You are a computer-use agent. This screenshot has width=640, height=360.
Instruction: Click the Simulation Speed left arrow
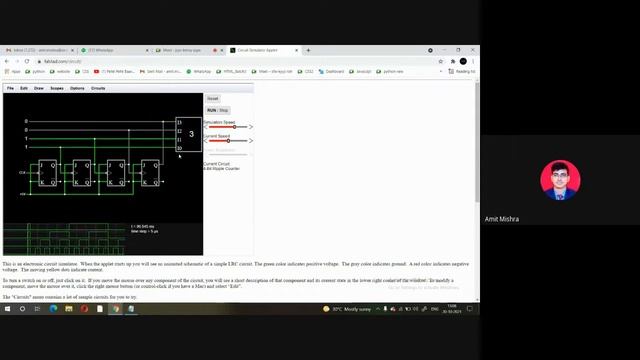click(x=206, y=127)
